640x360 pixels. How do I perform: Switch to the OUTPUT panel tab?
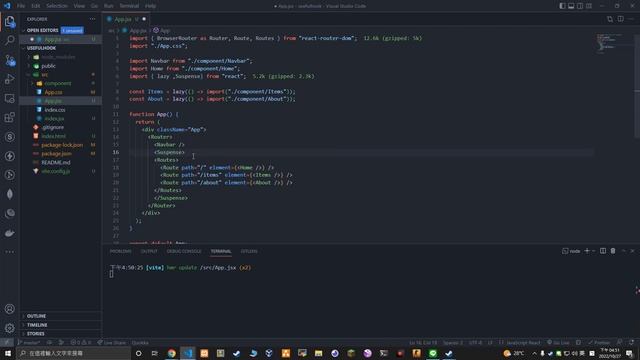tap(149, 251)
